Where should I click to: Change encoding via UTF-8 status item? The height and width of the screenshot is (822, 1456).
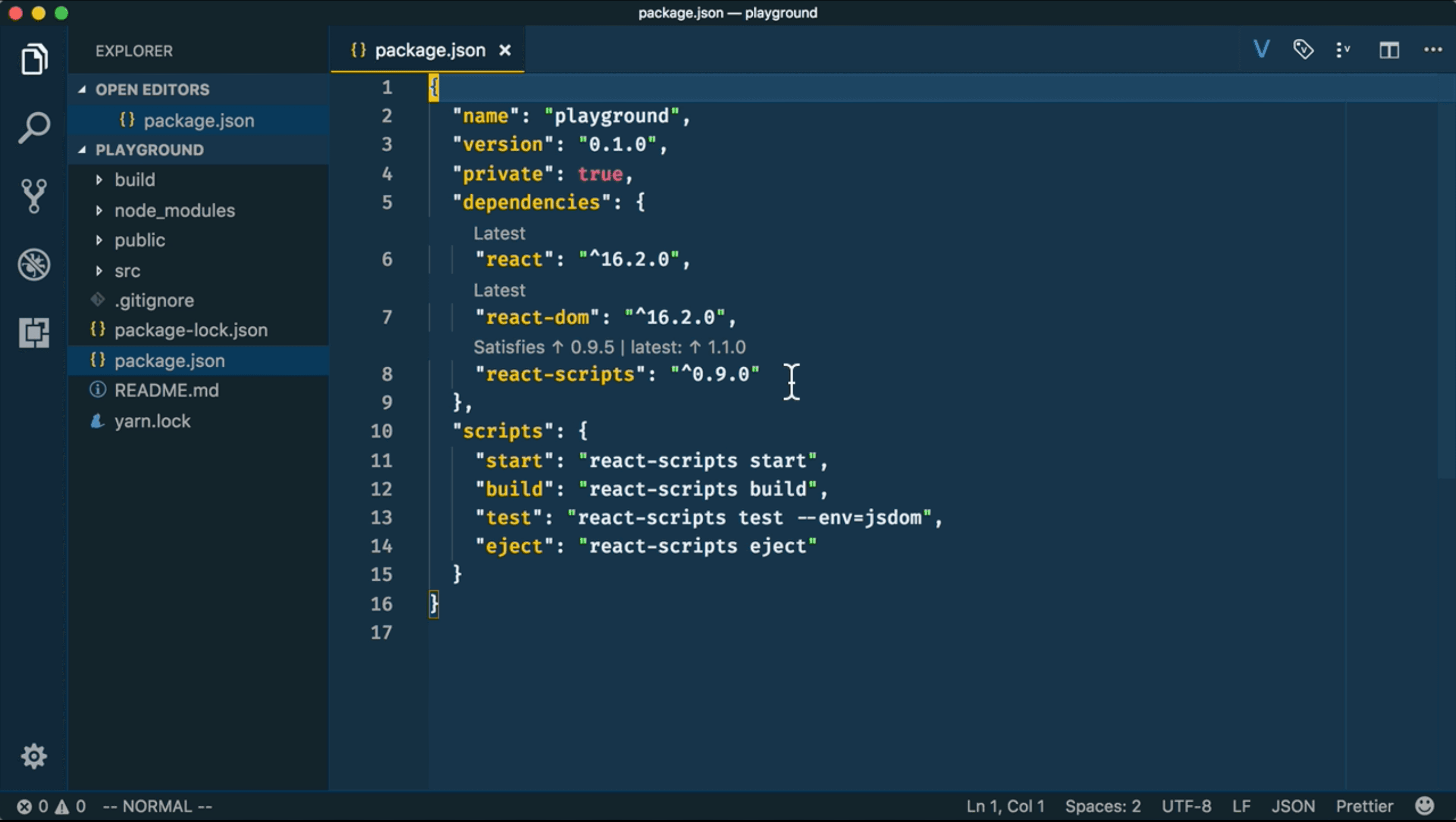click(x=1187, y=806)
